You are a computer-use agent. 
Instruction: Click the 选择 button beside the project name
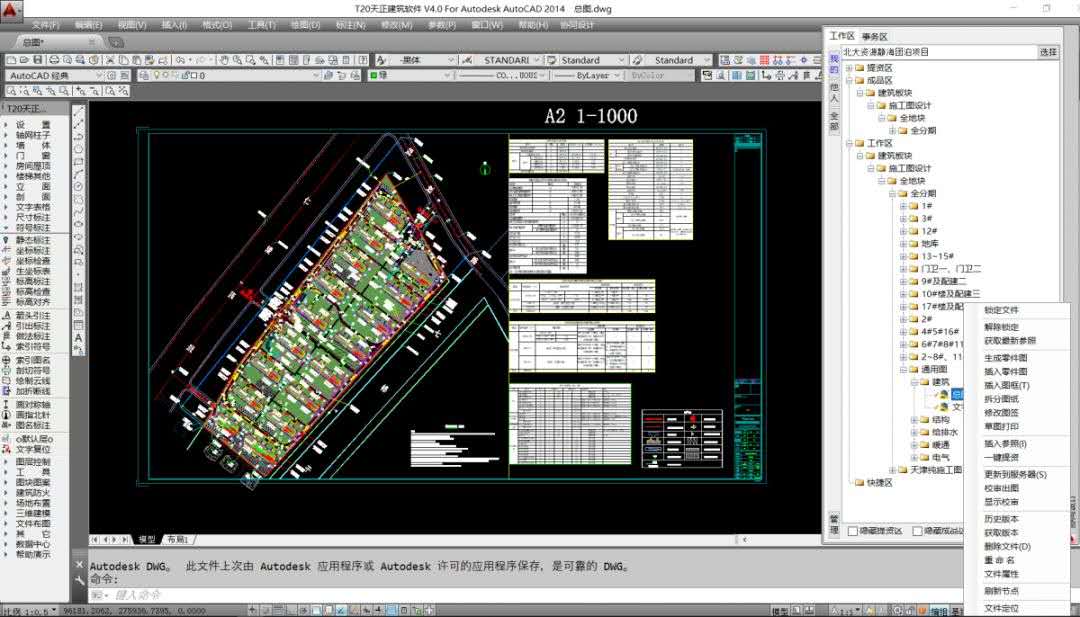pyautogui.click(x=1047, y=51)
